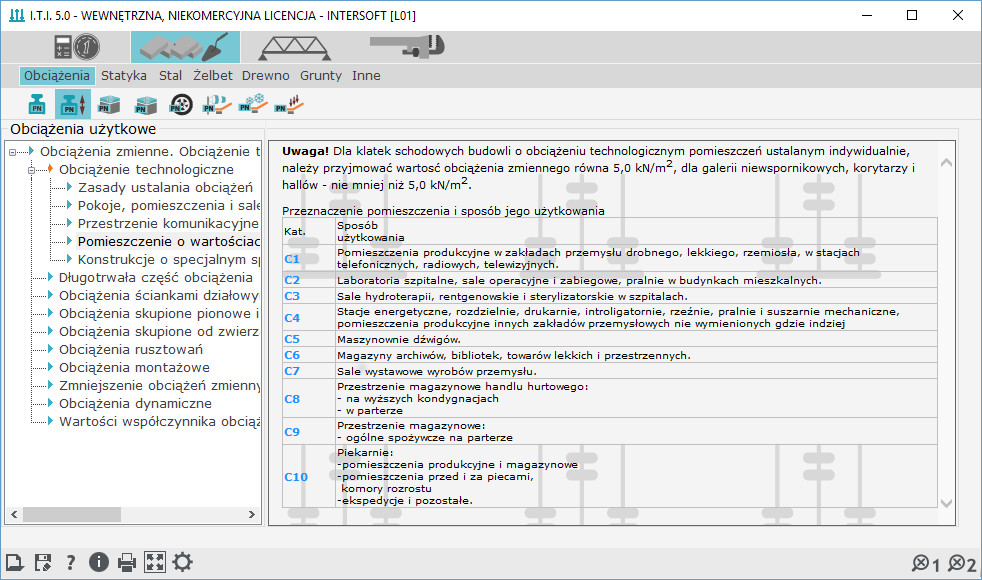
Task: Click the printer icon
Action: coord(127,562)
